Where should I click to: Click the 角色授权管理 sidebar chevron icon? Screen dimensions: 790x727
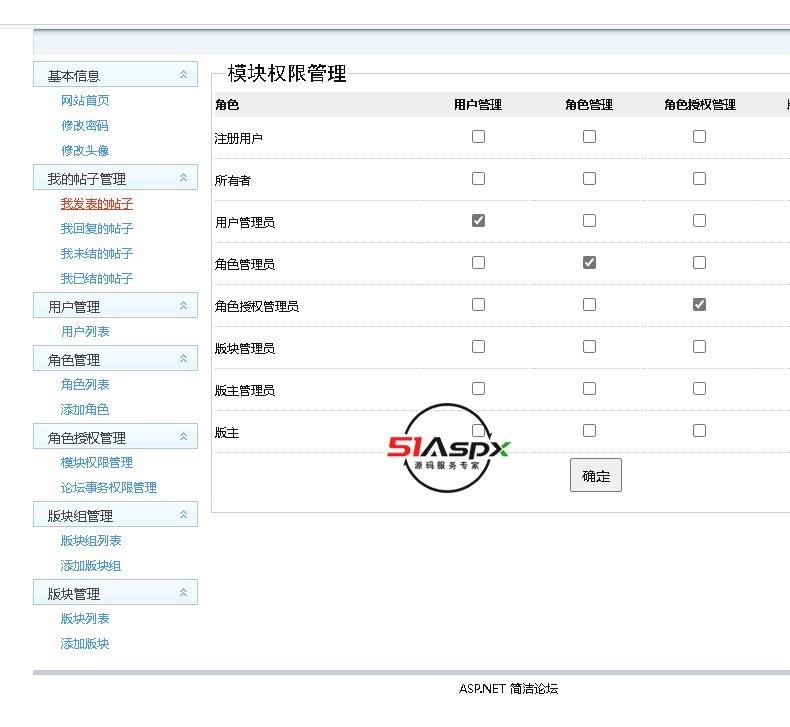(183, 437)
